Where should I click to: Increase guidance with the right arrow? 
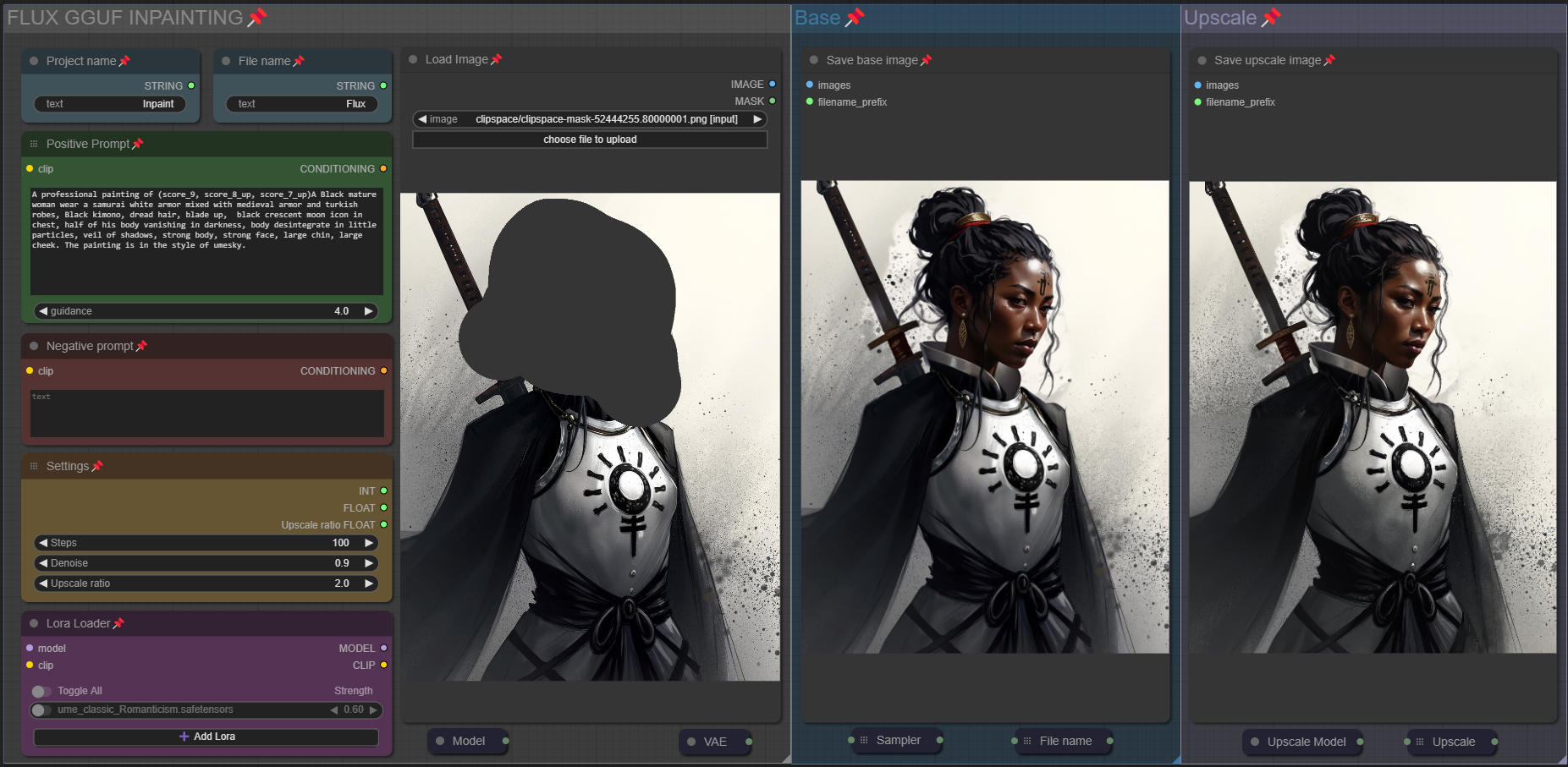point(368,311)
